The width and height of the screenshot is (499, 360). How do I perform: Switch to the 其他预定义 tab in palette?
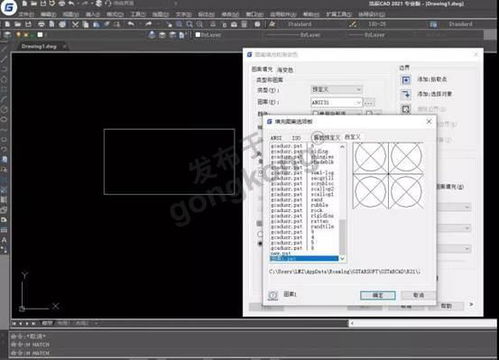pos(327,137)
